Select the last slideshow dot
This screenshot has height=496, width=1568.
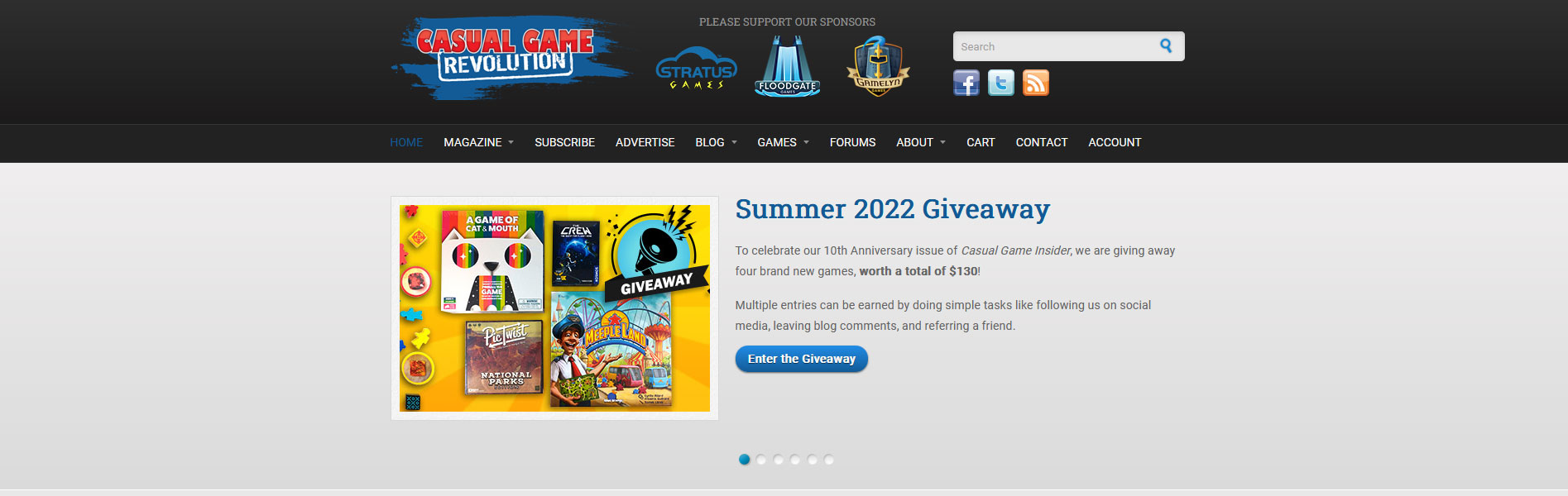click(829, 460)
